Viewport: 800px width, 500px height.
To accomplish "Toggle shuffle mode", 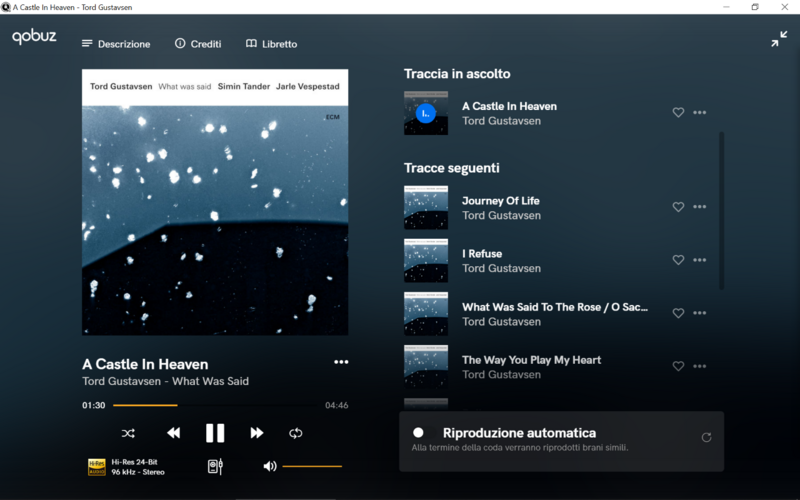I will (x=128, y=433).
